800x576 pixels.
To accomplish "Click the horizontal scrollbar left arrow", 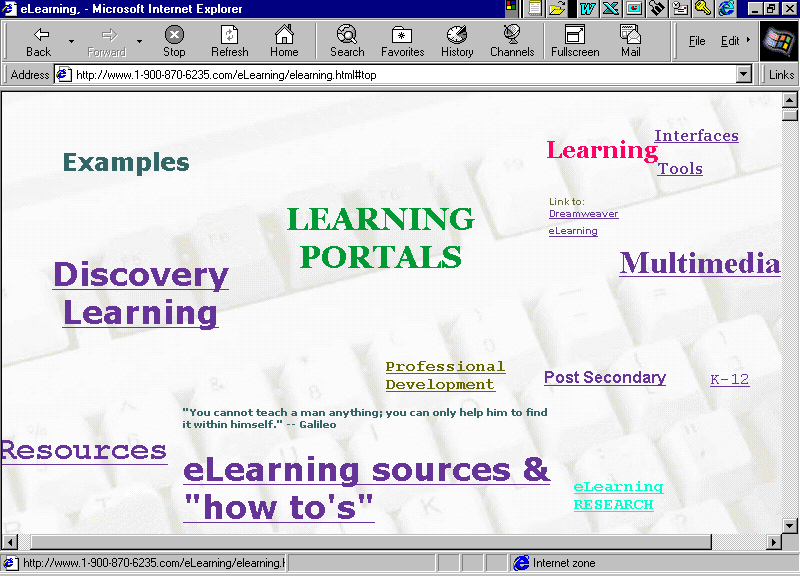I will (10, 542).
